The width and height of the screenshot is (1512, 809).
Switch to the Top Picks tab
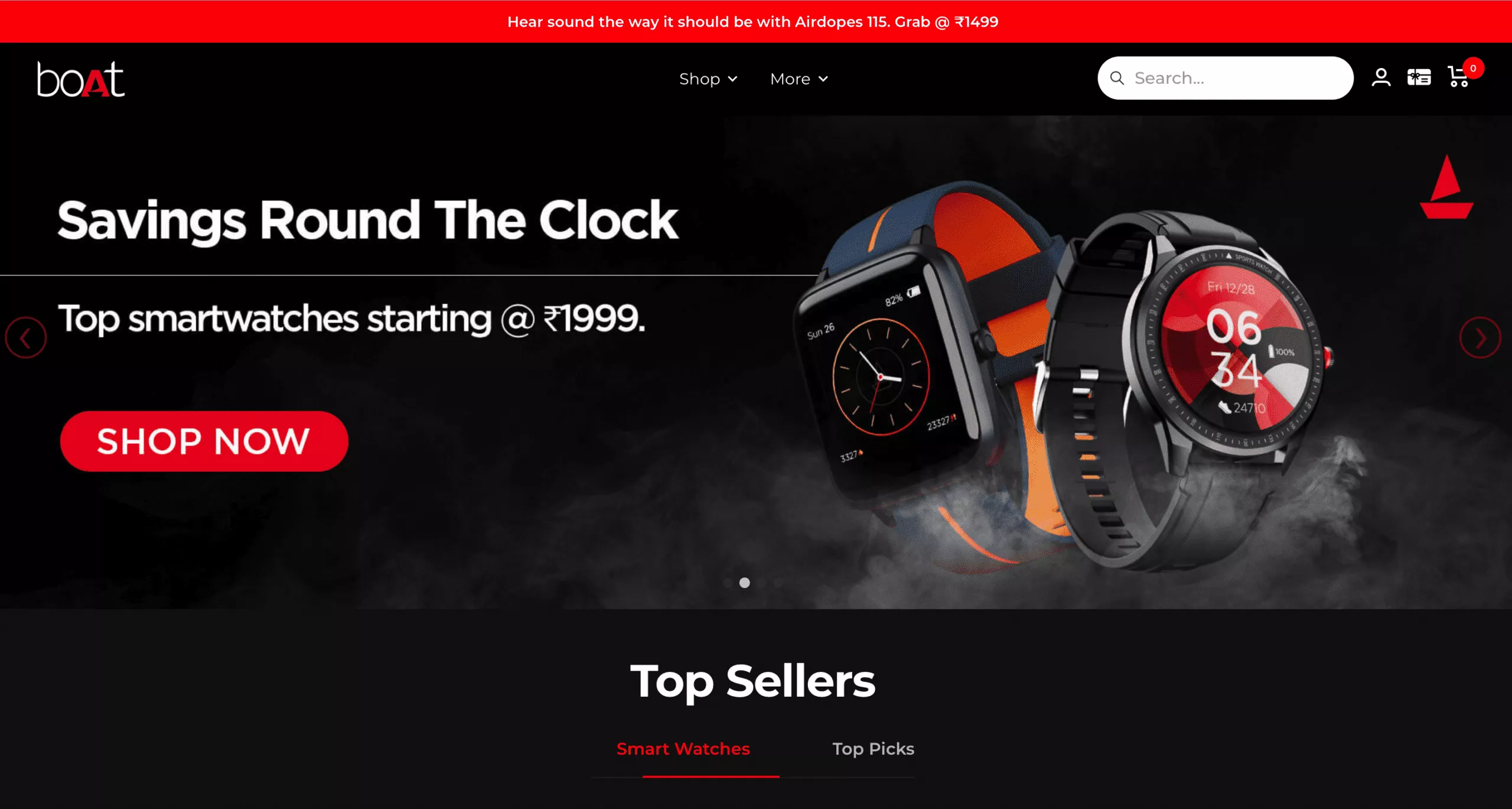(873, 749)
